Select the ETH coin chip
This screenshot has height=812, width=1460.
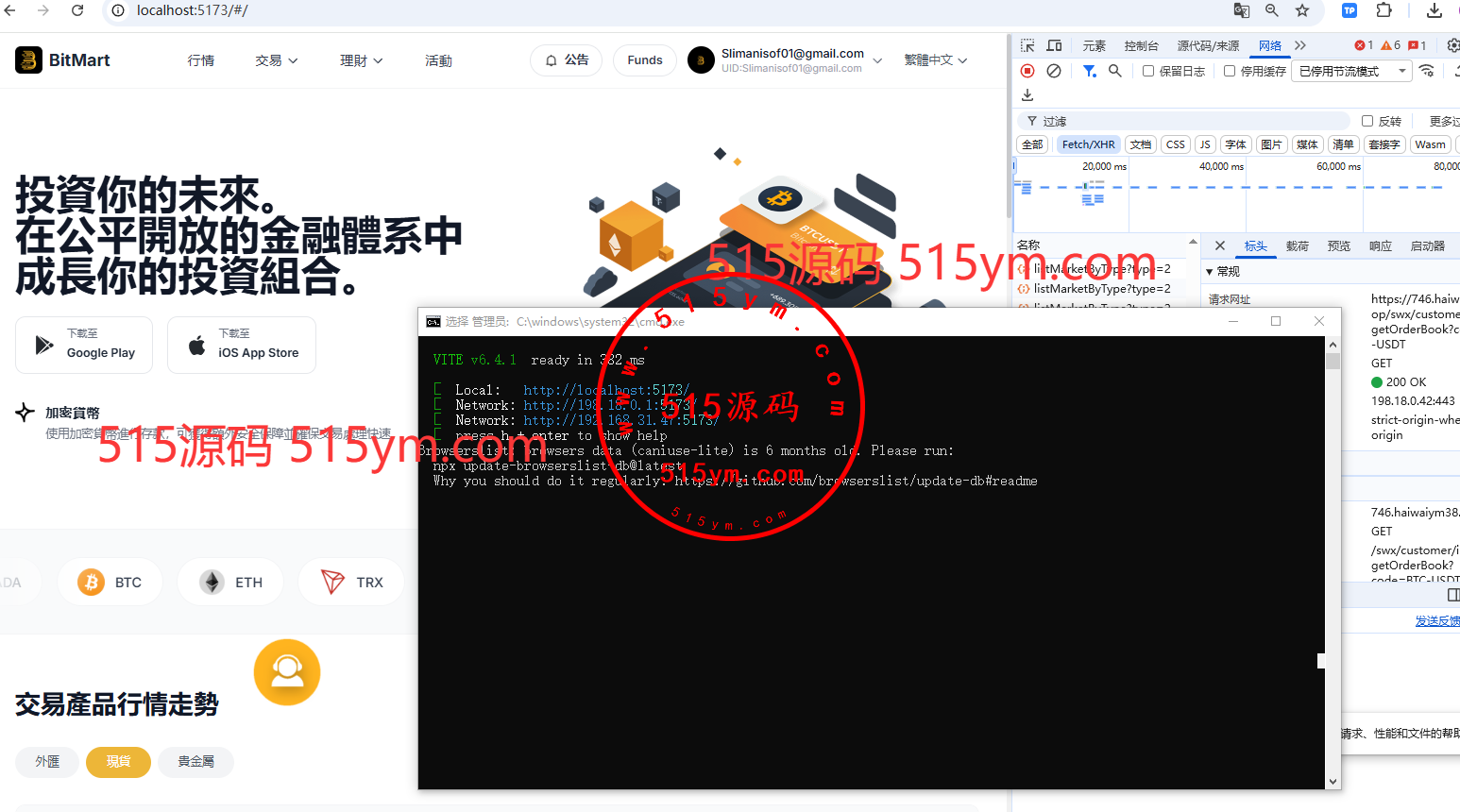(231, 583)
